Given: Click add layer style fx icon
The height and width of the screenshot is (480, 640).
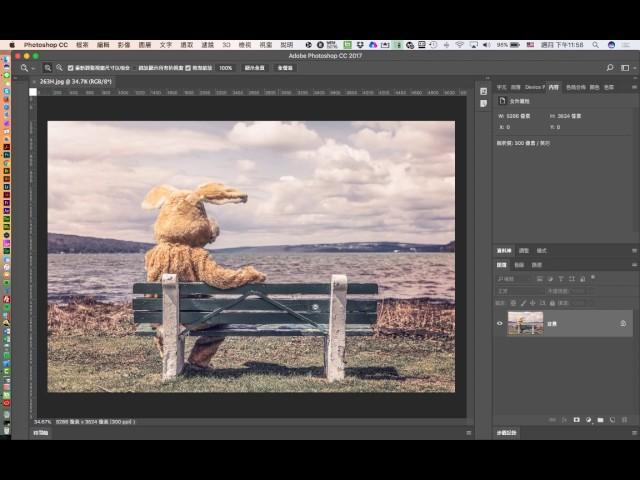Looking at the screenshot, I should point(564,420).
